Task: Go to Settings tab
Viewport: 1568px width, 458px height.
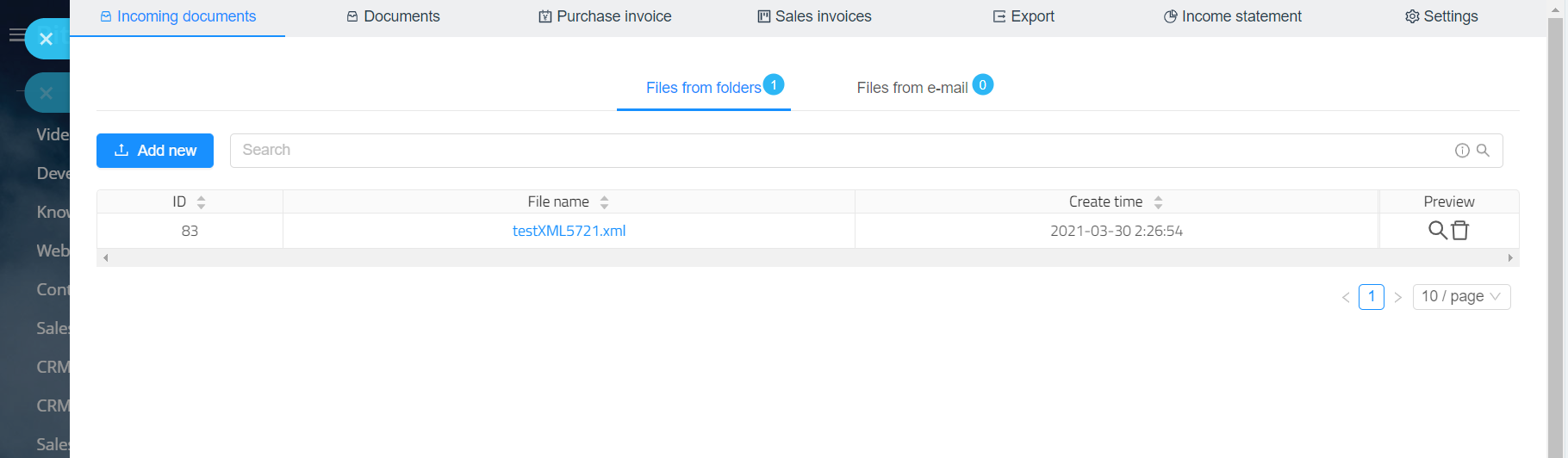Action: 1441,16
